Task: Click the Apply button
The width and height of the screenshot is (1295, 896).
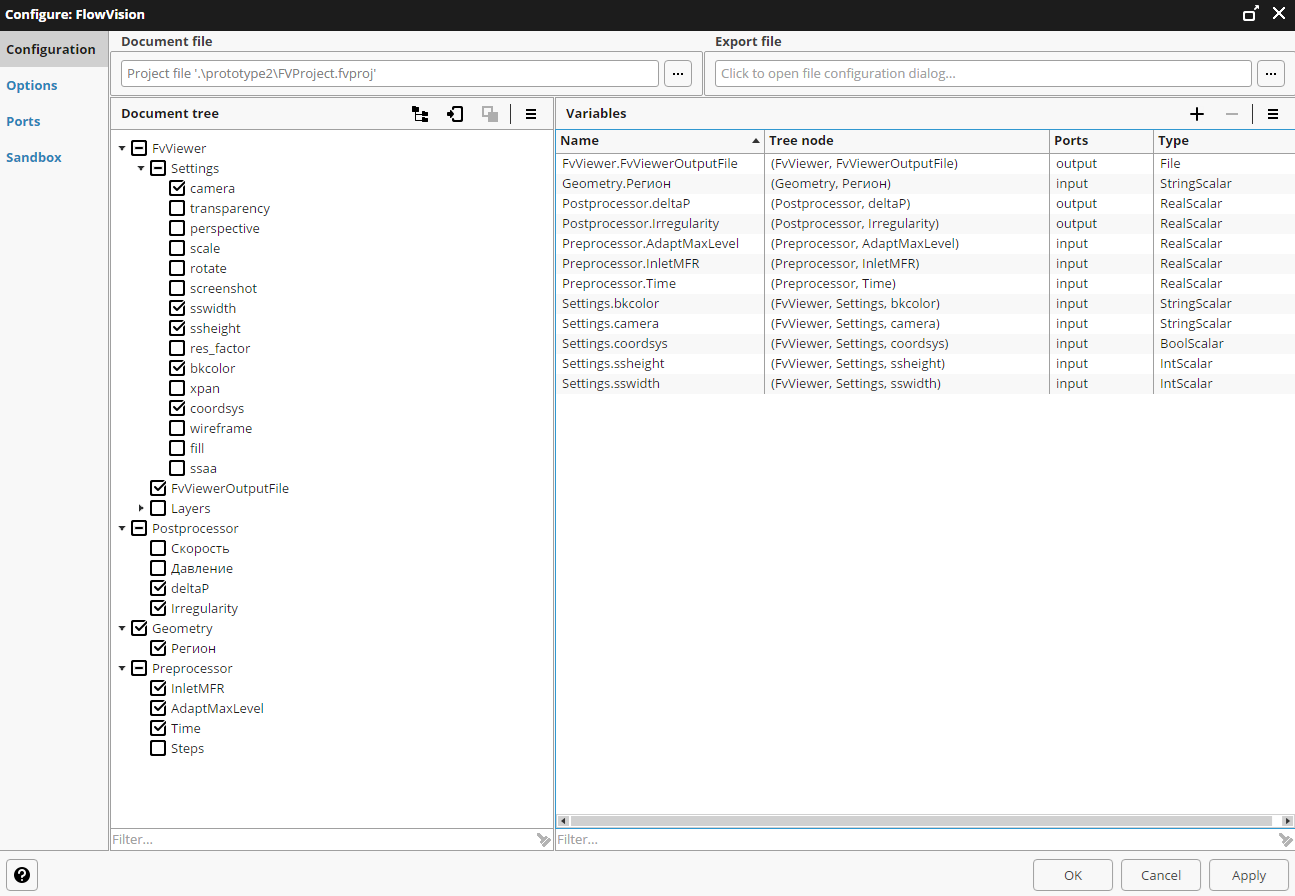Action: 1249,875
